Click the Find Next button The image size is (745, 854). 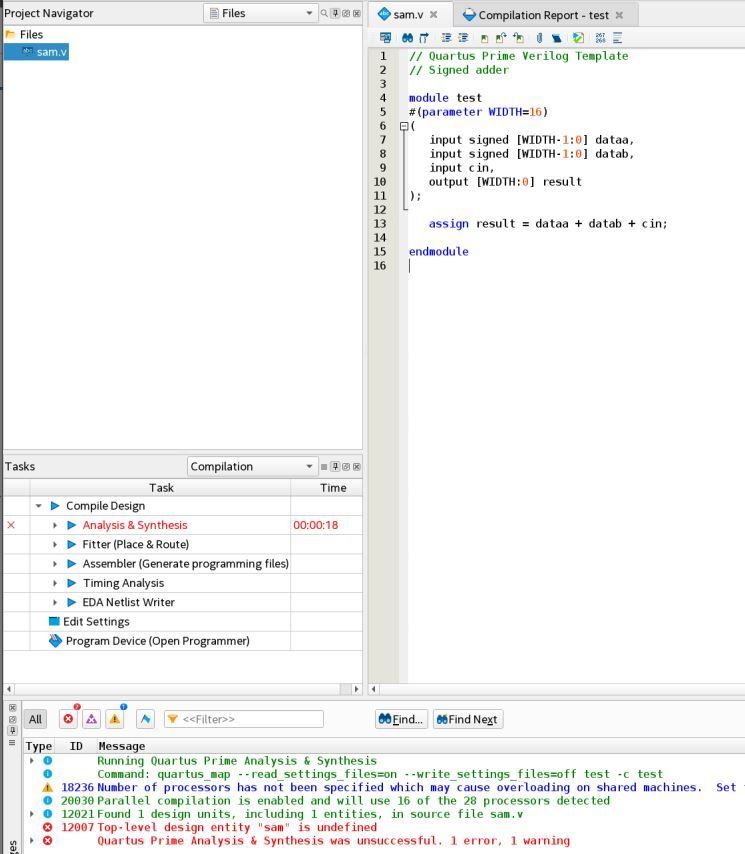click(x=467, y=719)
